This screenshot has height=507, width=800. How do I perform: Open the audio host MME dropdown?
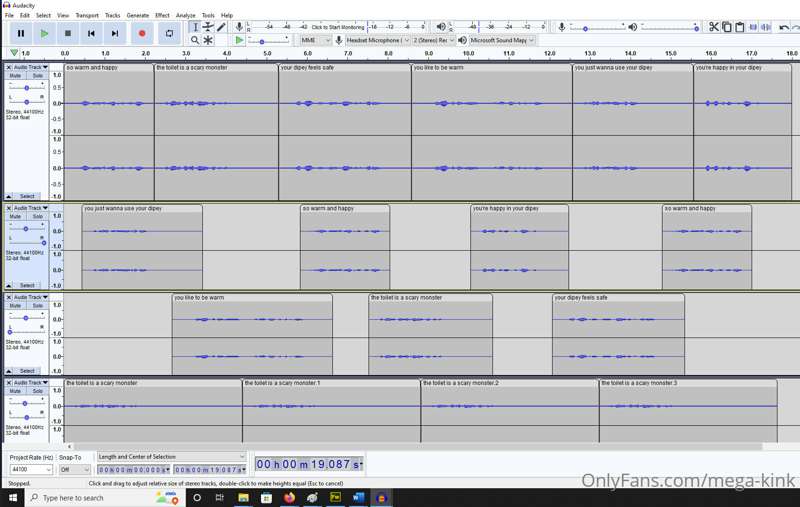tap(315, 40)
